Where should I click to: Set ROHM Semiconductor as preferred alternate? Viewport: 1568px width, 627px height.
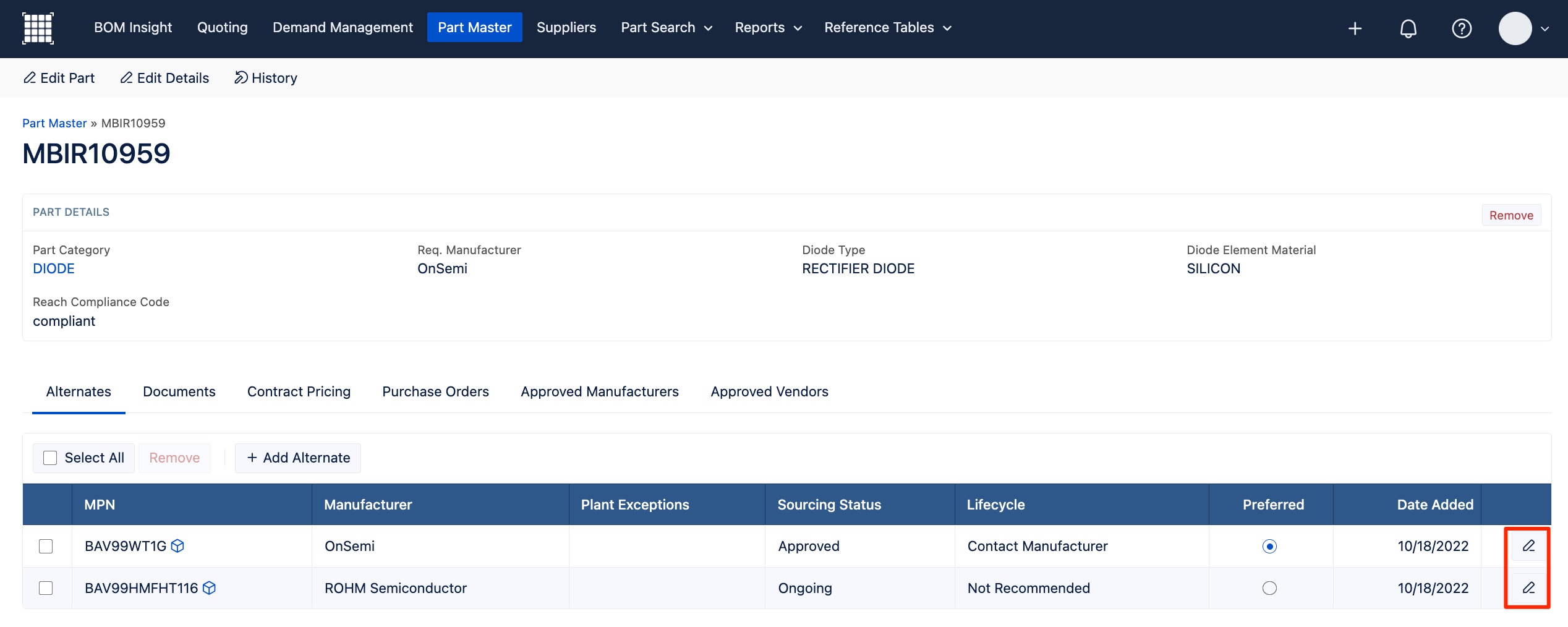pyautogui.click(x=1269, y=588)
